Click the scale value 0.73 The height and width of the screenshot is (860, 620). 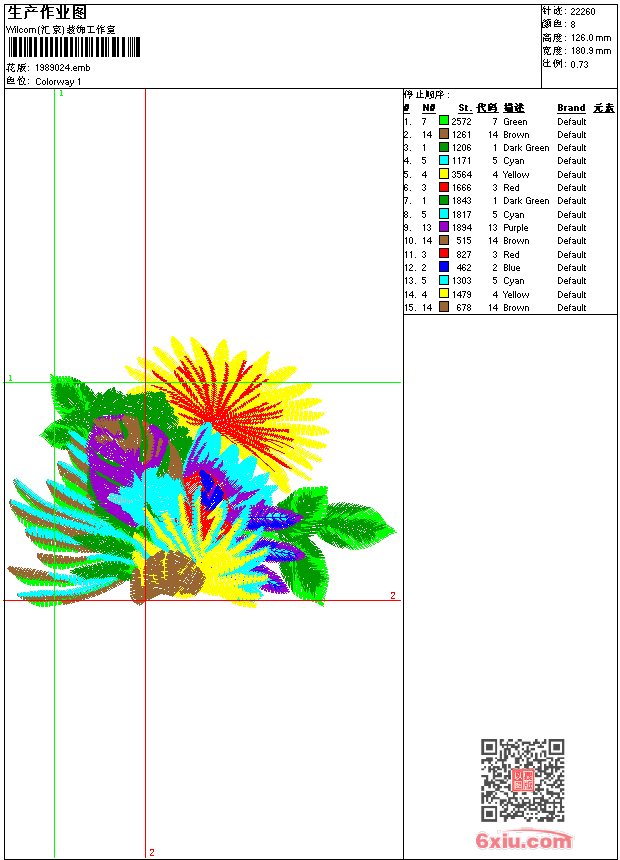point(579,65)
